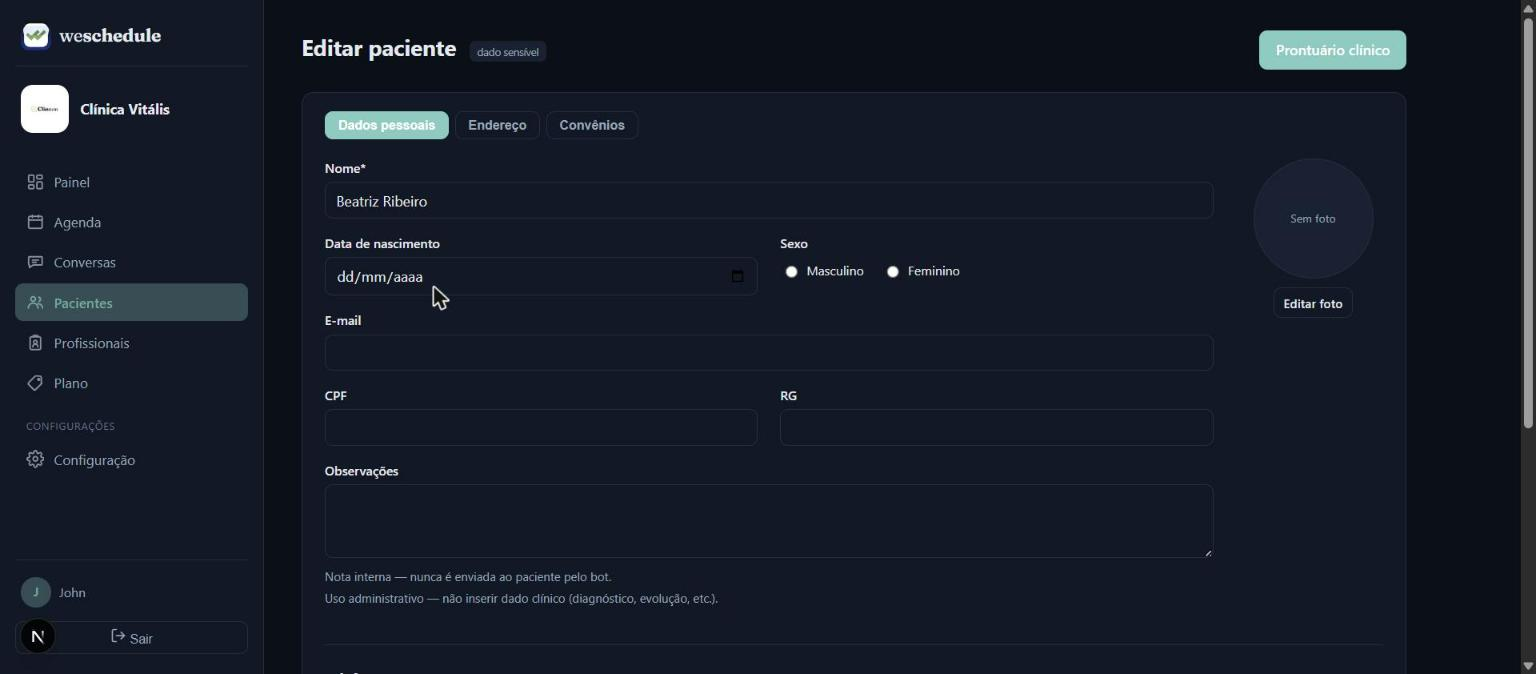This screenshot has height=674, width=1536.
Task: Open Agenda calendar icon in sidebar
Action: point(35,222)
